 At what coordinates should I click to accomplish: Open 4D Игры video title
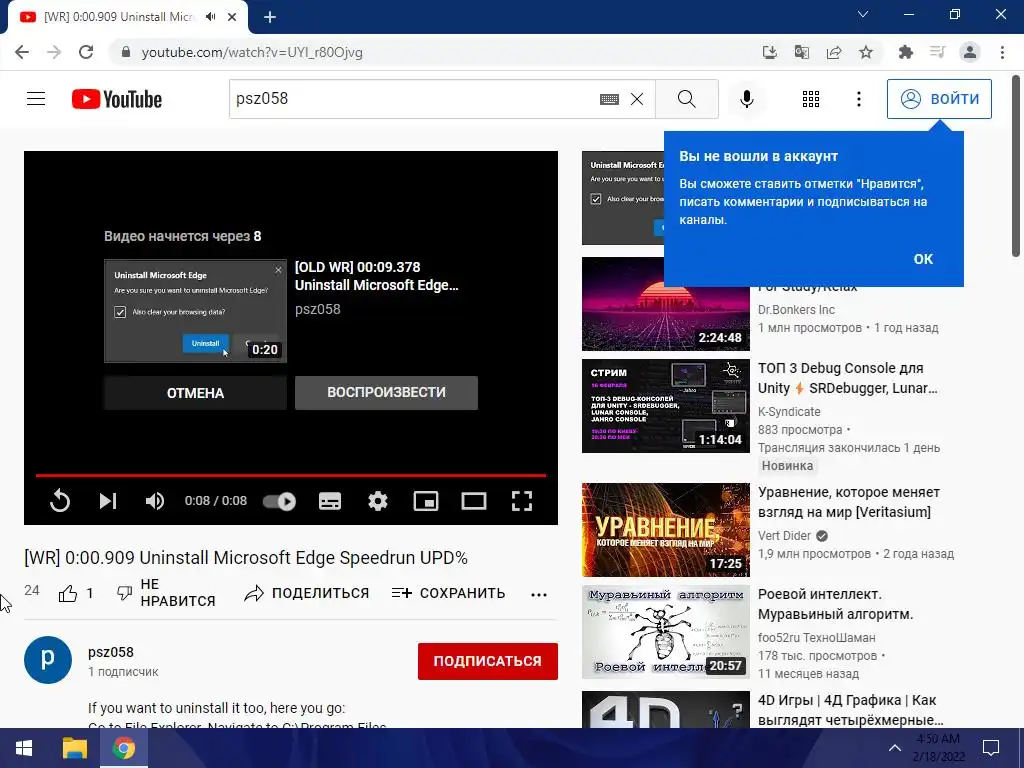[850, 710]
